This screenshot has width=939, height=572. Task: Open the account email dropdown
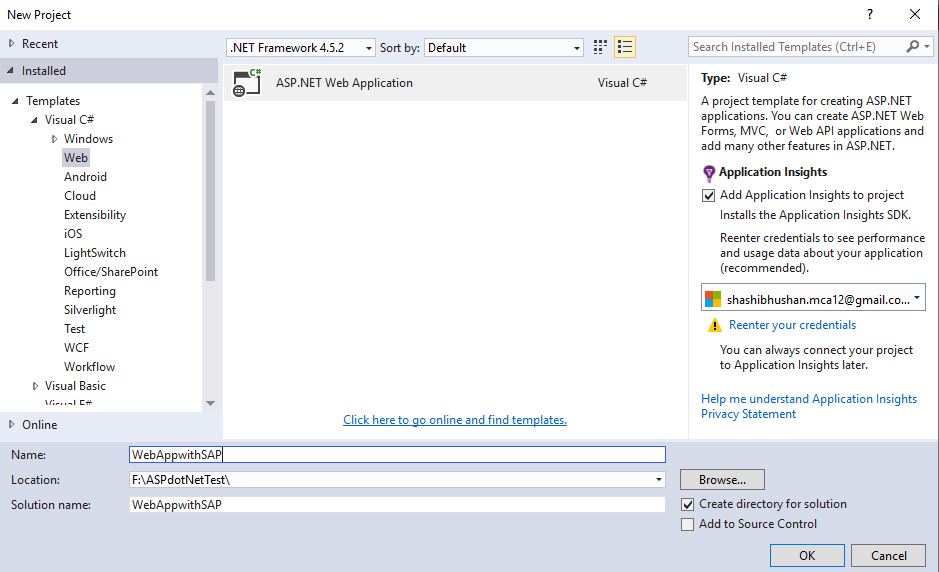(813, 297)
